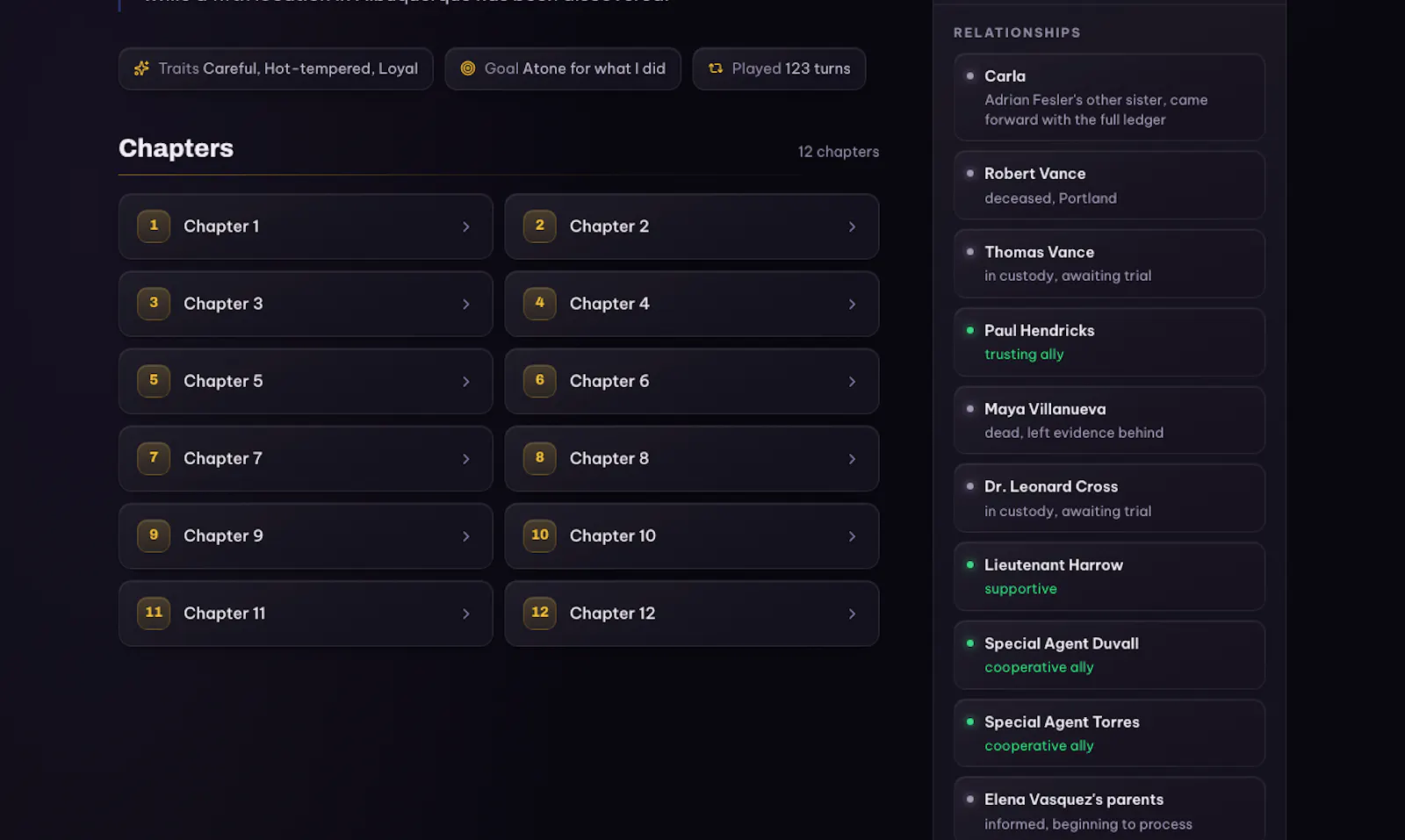Click the number 8 chapter badge

coord(540,457)
